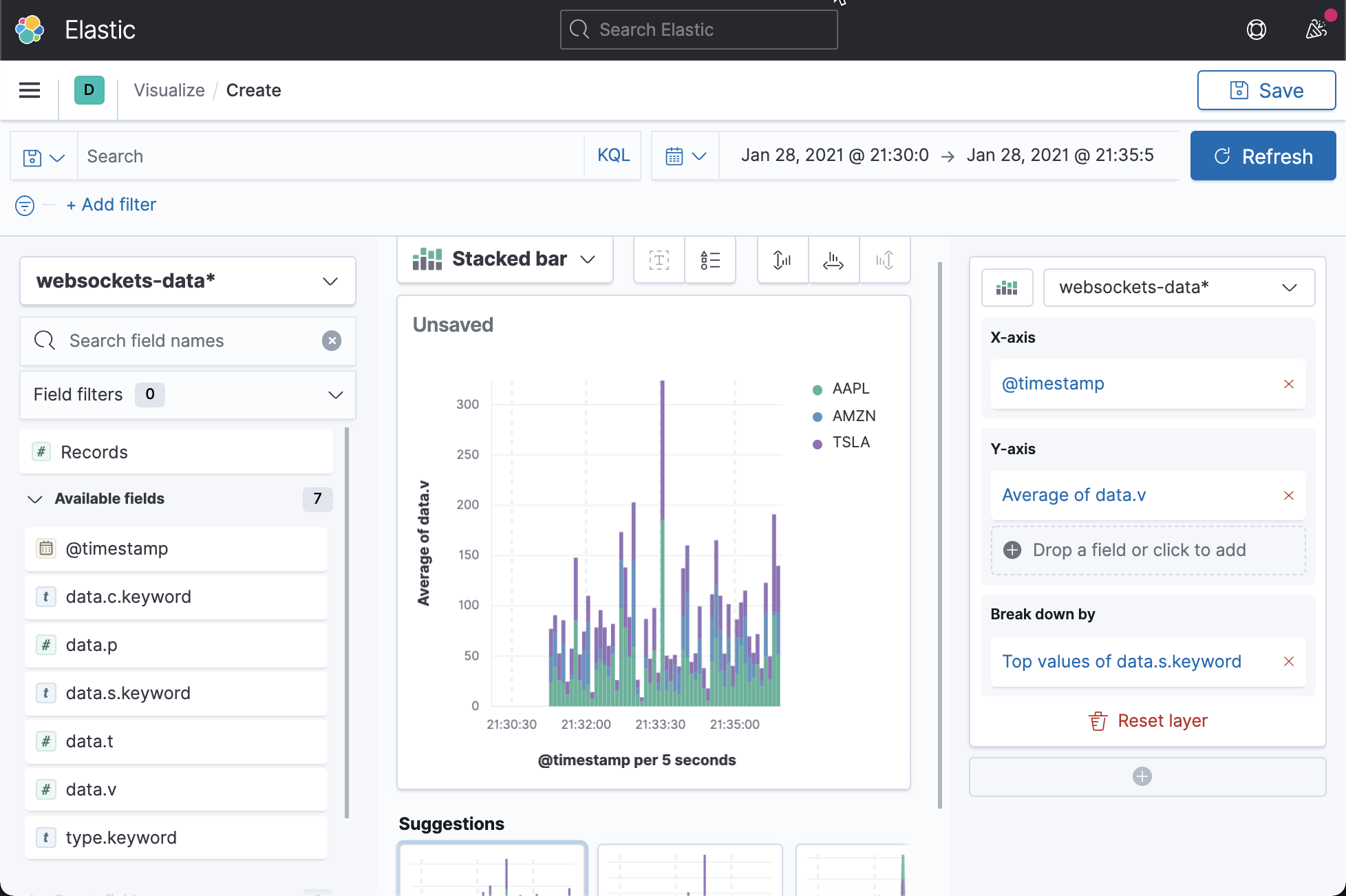Click Reset layer in the right panel
The width and height of the screenshot is (1346, 896).
[1147, 721]
